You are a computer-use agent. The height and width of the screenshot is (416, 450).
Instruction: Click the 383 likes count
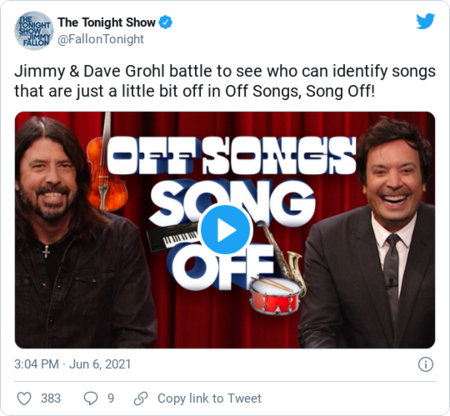click(x=51, y=398)
